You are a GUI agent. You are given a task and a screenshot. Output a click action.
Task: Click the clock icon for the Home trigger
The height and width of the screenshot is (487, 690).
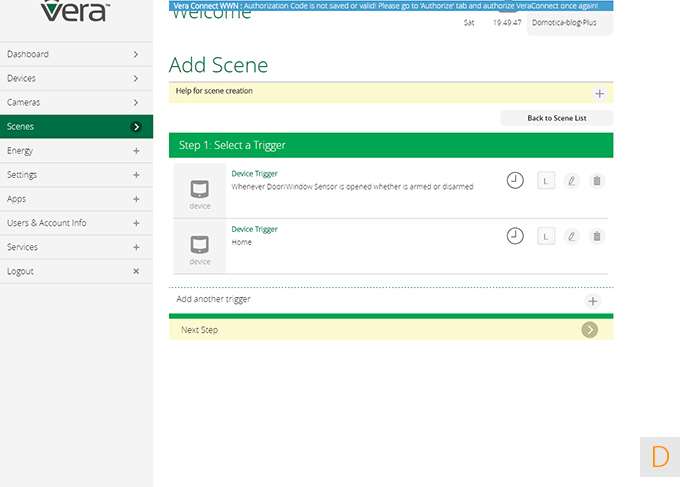[514, 236]
